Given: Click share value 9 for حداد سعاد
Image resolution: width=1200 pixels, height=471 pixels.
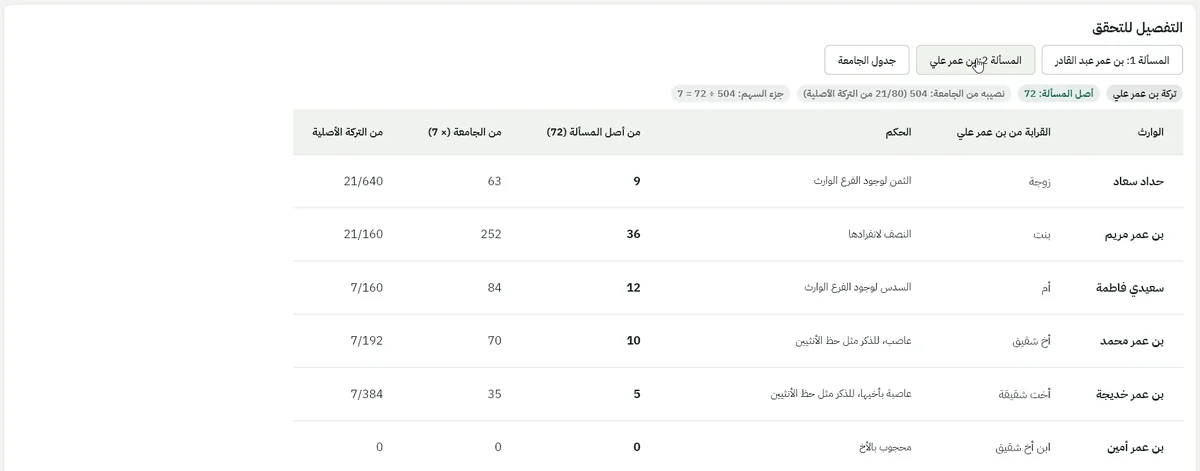Looking at the screenshot, I should [x=636, y=182].
